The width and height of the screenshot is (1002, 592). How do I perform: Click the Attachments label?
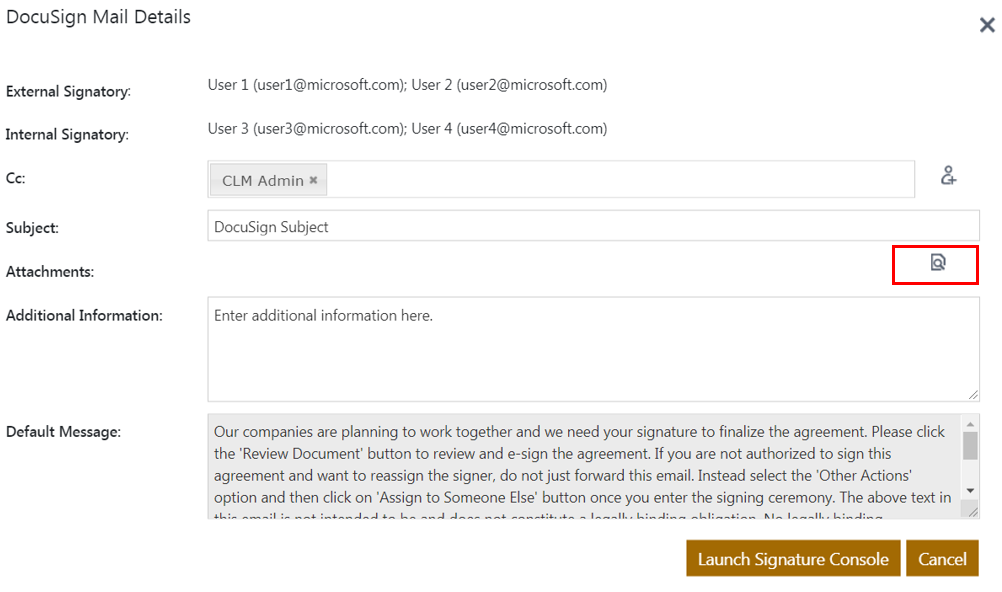[49, 272]
